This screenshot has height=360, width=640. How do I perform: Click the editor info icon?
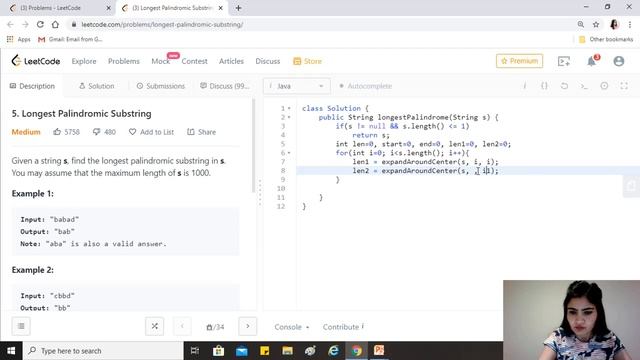524,86
